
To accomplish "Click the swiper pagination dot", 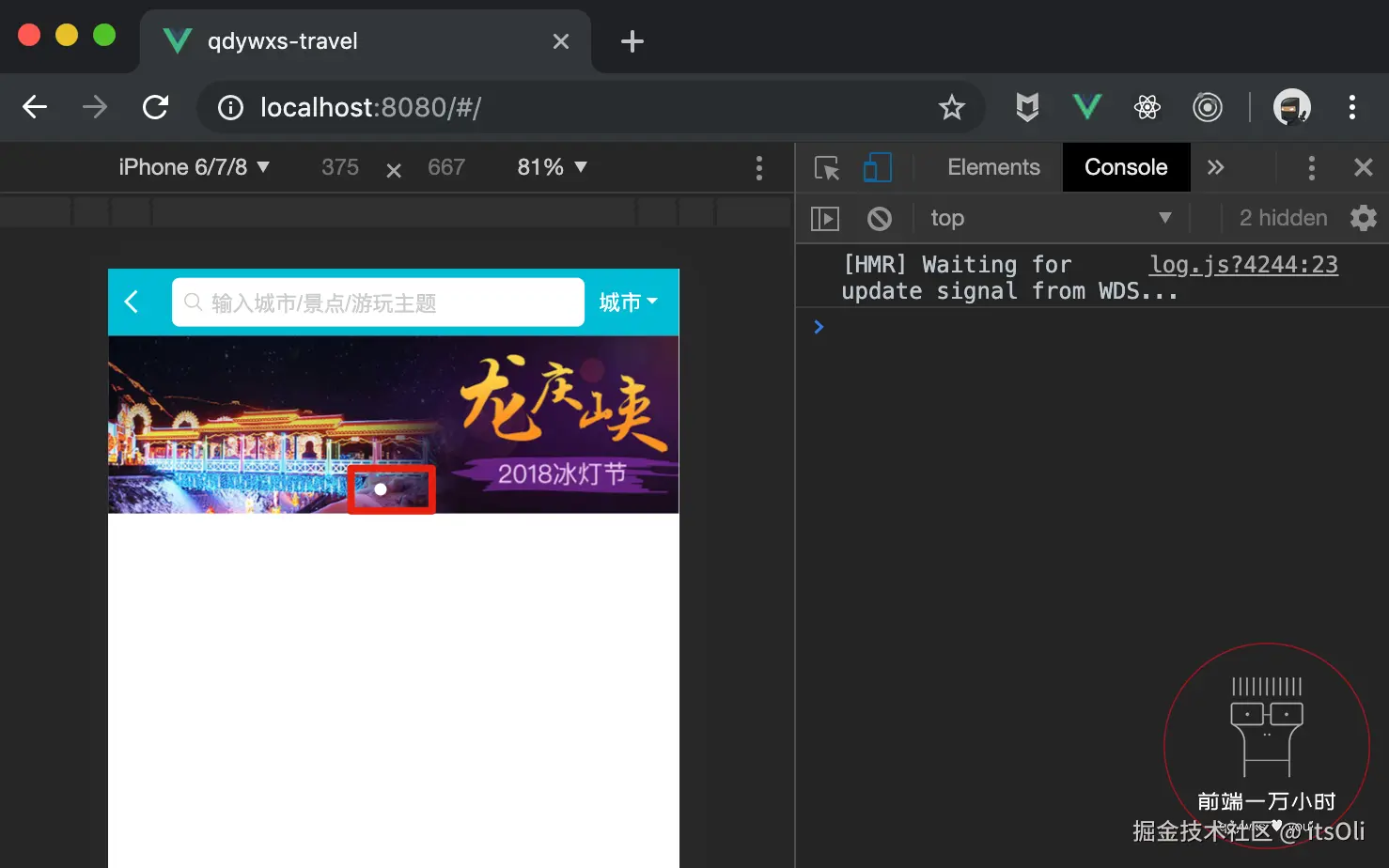I will click(x=381, y=489).
